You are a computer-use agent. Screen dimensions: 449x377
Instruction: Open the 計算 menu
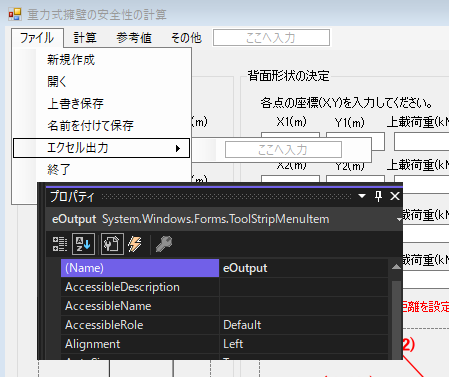[85, 38]
